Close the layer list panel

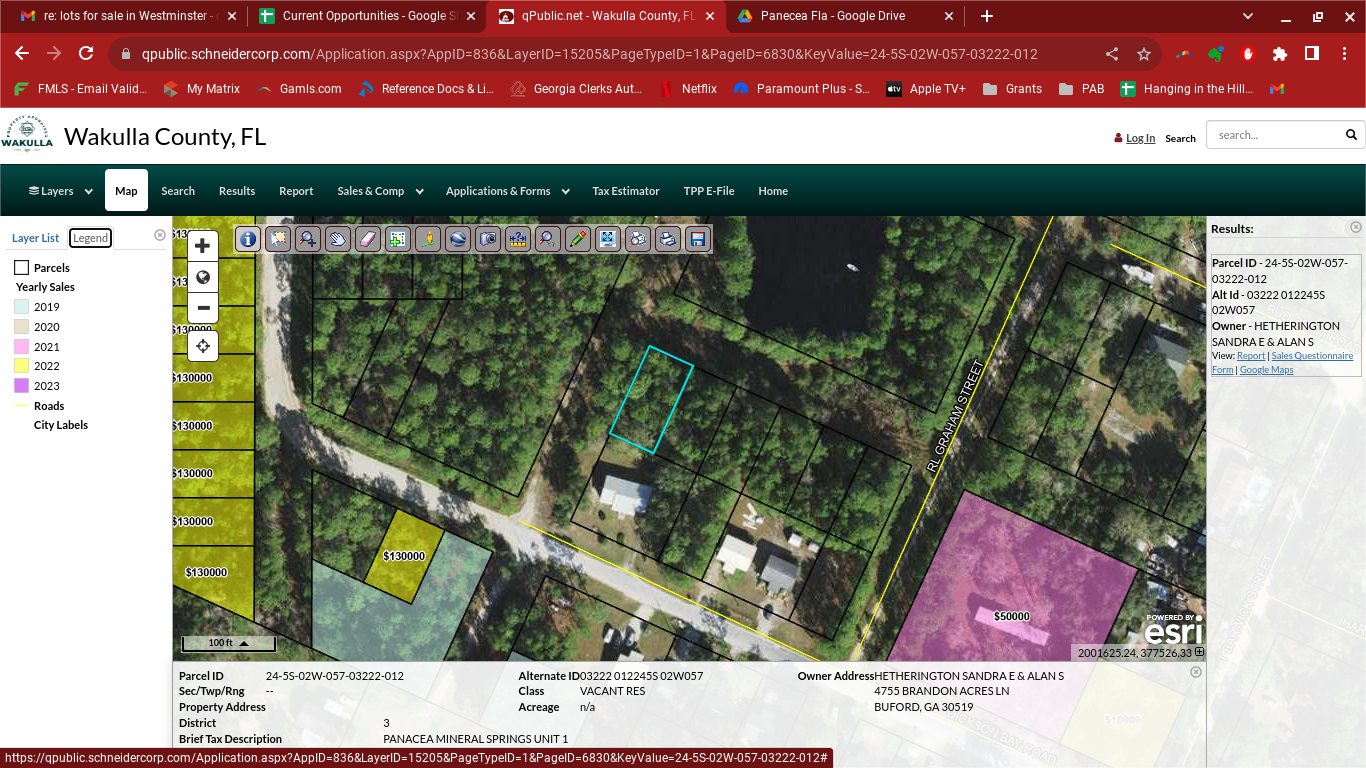[160, 235]
